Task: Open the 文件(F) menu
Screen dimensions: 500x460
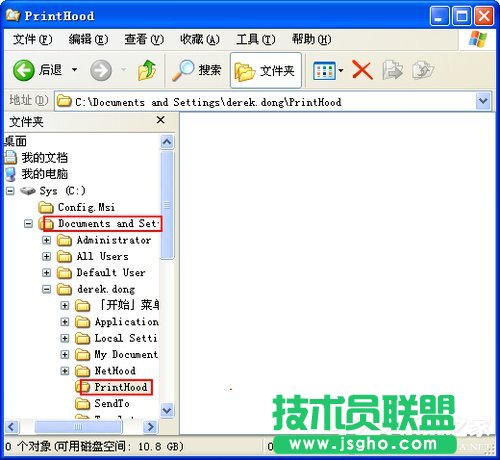Action: pos(32,39)
